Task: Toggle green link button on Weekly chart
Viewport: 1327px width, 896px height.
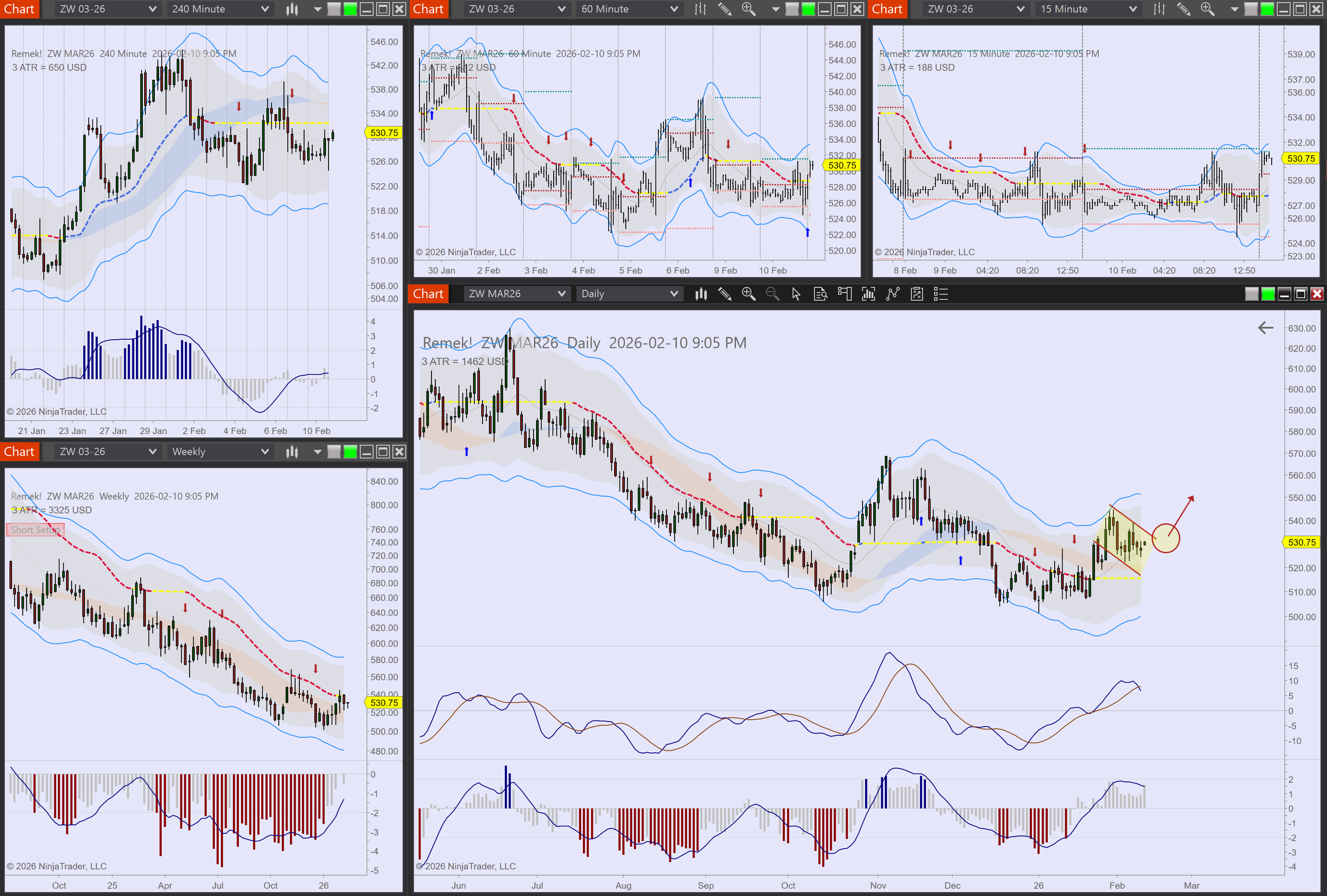Action: tap(350, 452)
